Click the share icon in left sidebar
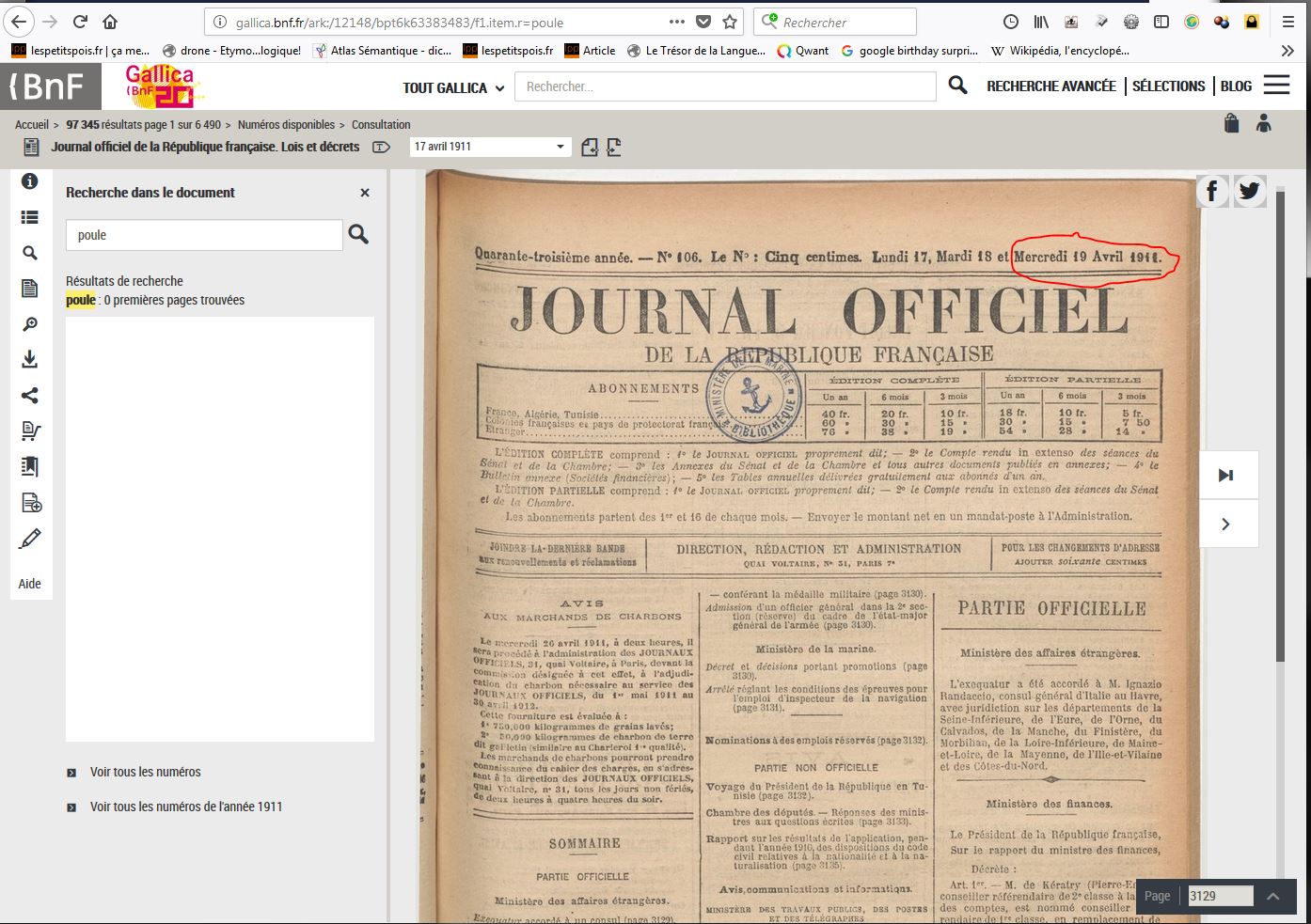 (x=30, y=396)
